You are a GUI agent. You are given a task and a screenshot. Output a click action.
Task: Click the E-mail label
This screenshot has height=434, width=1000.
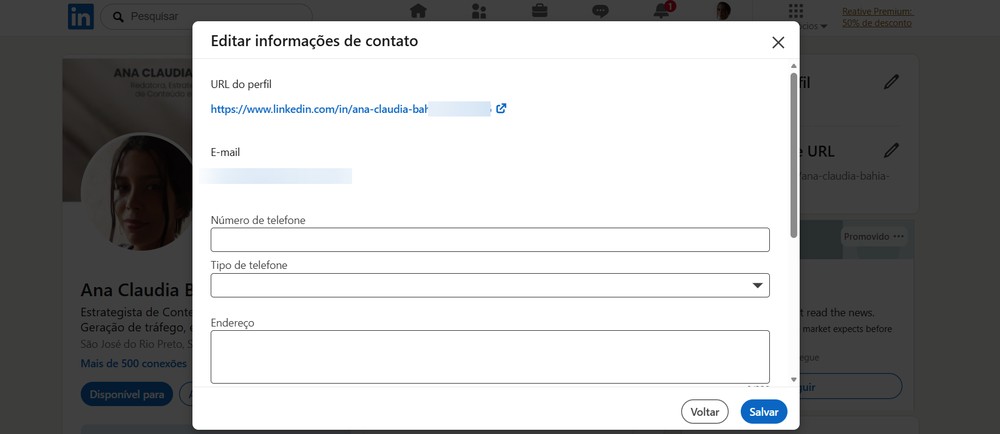pyautogui.click(x=226, y=152)
